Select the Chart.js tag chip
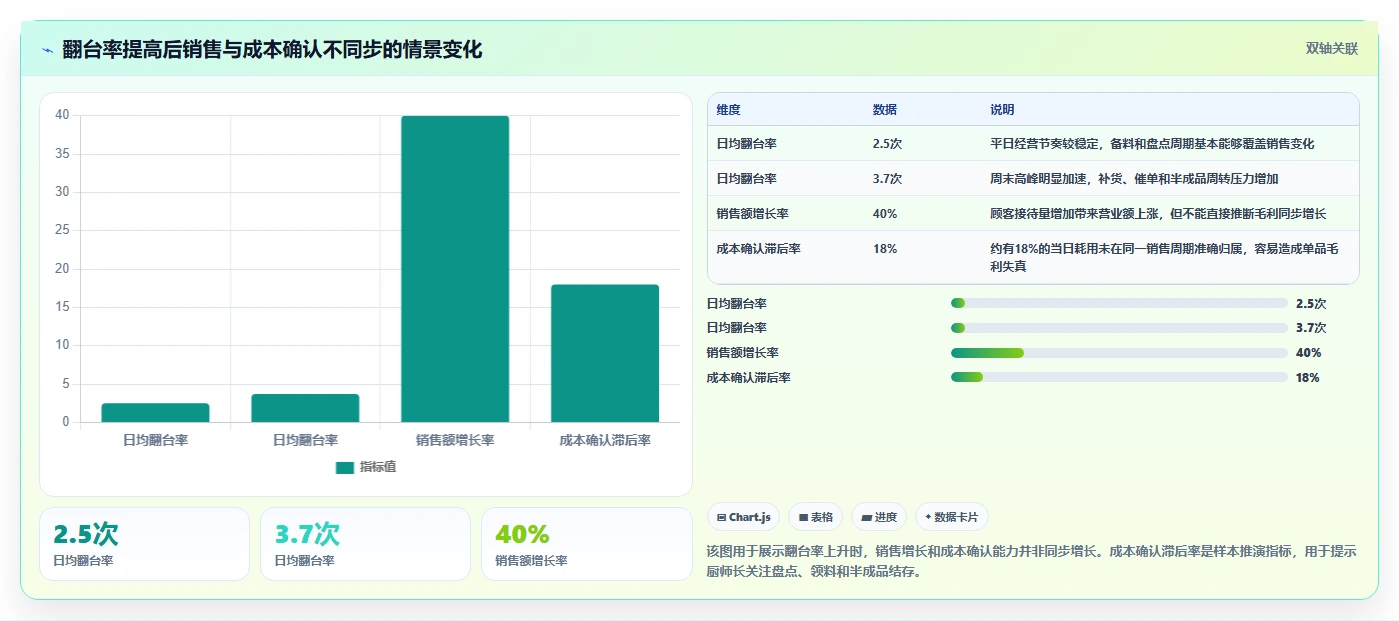Image resolution: width=1399 pixels, height=621 pixels. point(744,517)
